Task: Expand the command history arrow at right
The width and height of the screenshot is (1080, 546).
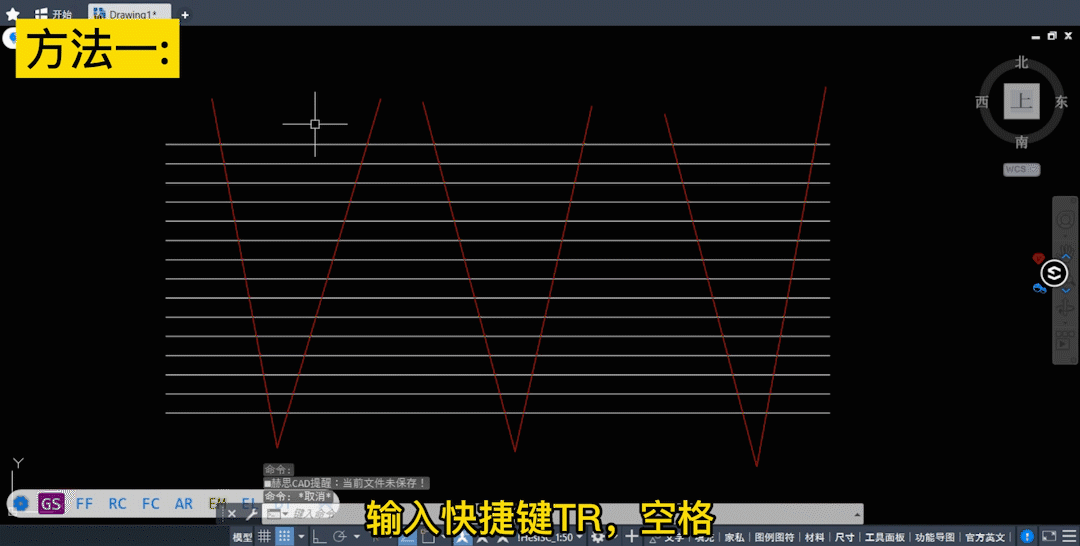Action: 858,514
